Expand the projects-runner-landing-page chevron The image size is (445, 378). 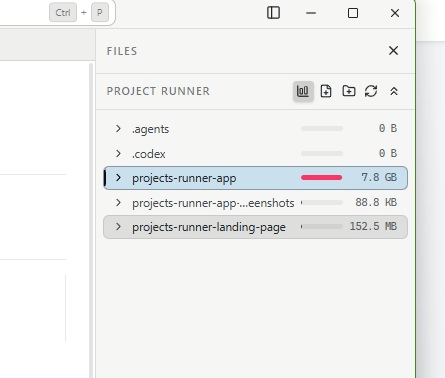coord(118,227)
